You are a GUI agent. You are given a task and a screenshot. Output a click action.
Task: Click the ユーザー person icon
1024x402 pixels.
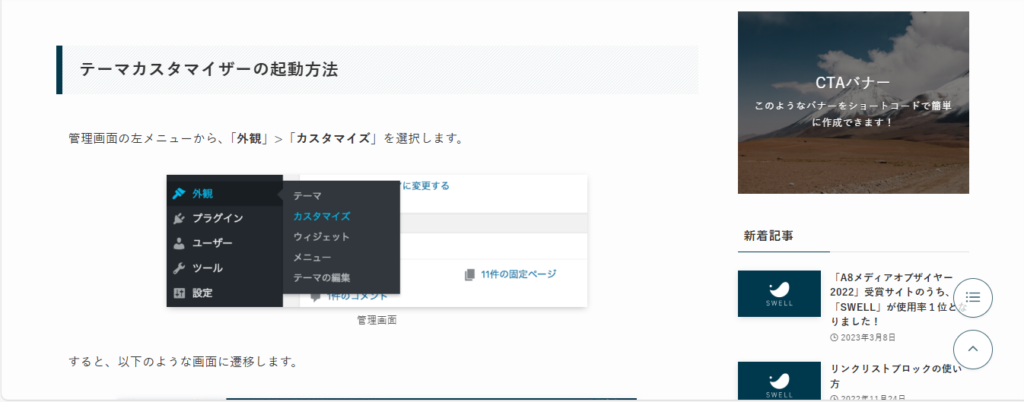(178, 243)
